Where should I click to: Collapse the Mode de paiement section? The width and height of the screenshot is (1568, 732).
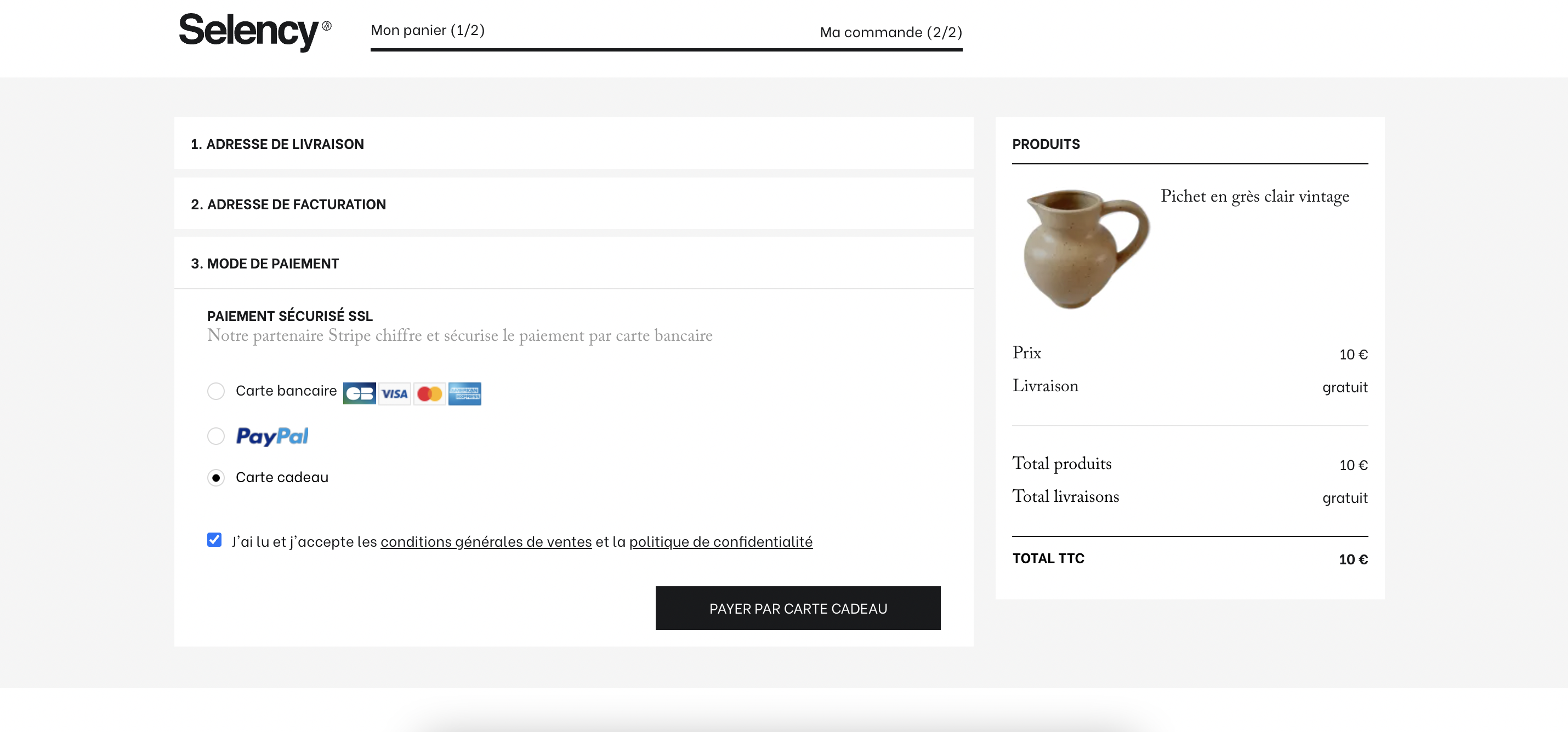pyautogui.click(x=573, y=263)
